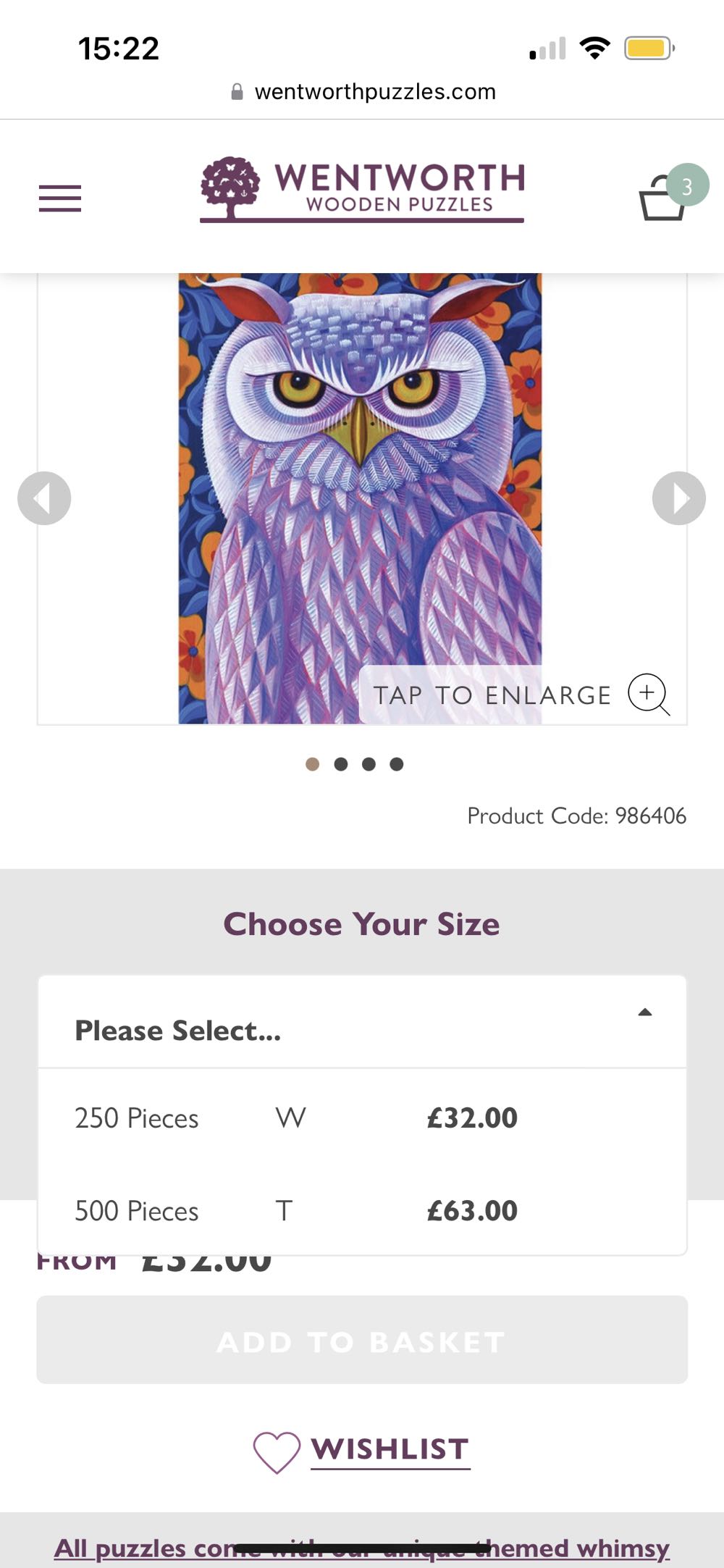Viewport: 724px width, 1568px height.
Task: Tap the wentworthpuzzles.com address bar
Action: tap(375, 92)
